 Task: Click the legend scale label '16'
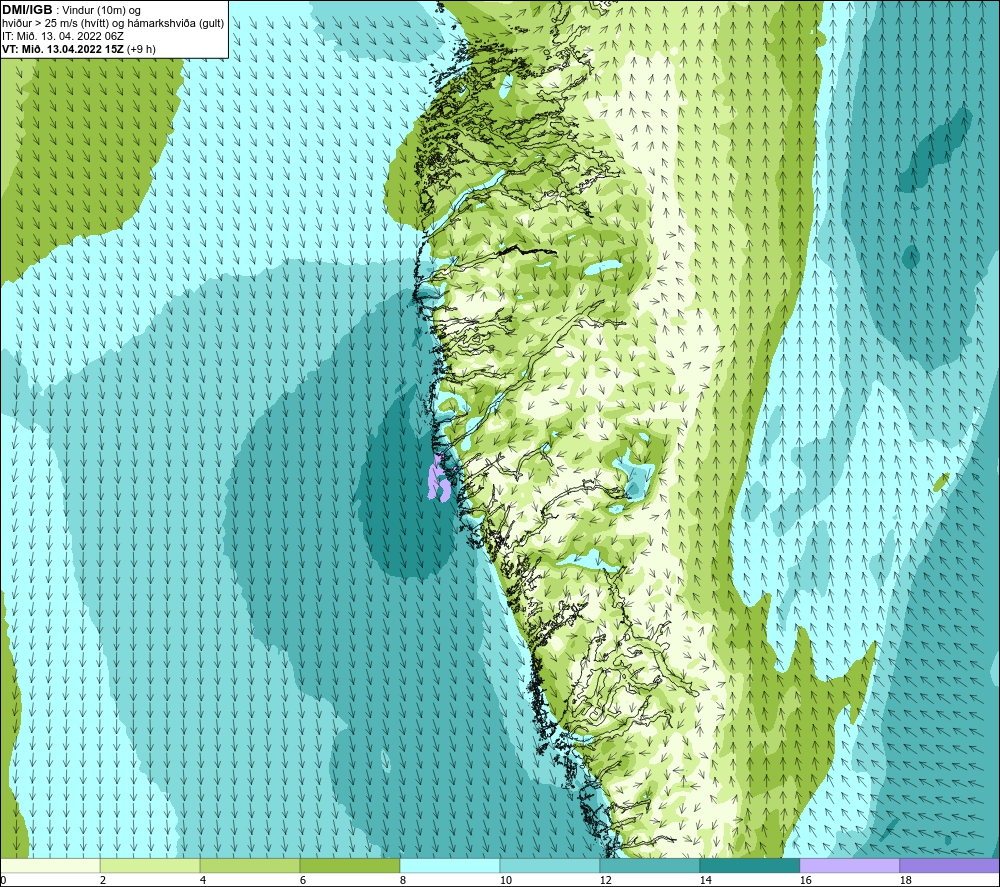coord(805,880)
